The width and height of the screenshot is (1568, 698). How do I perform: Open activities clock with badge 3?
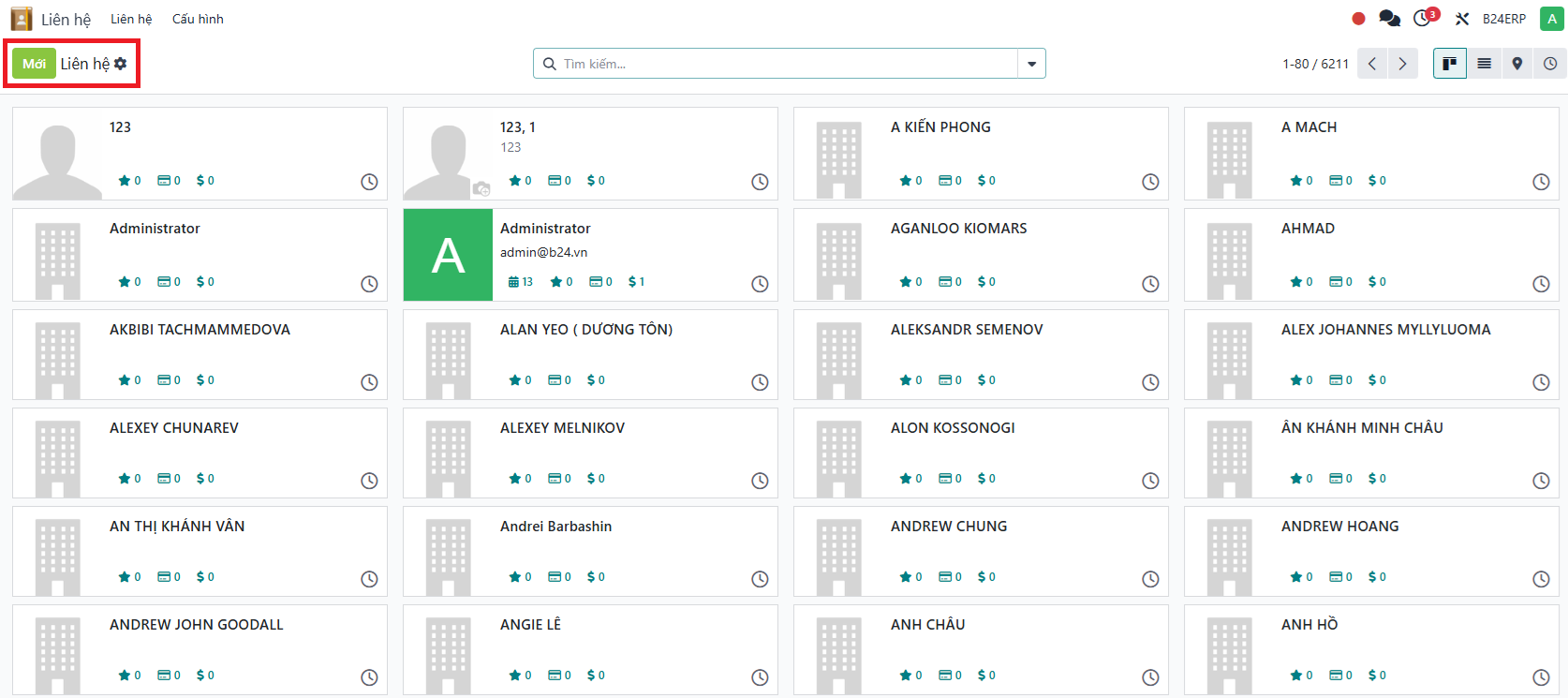[x=1424, y=19]
